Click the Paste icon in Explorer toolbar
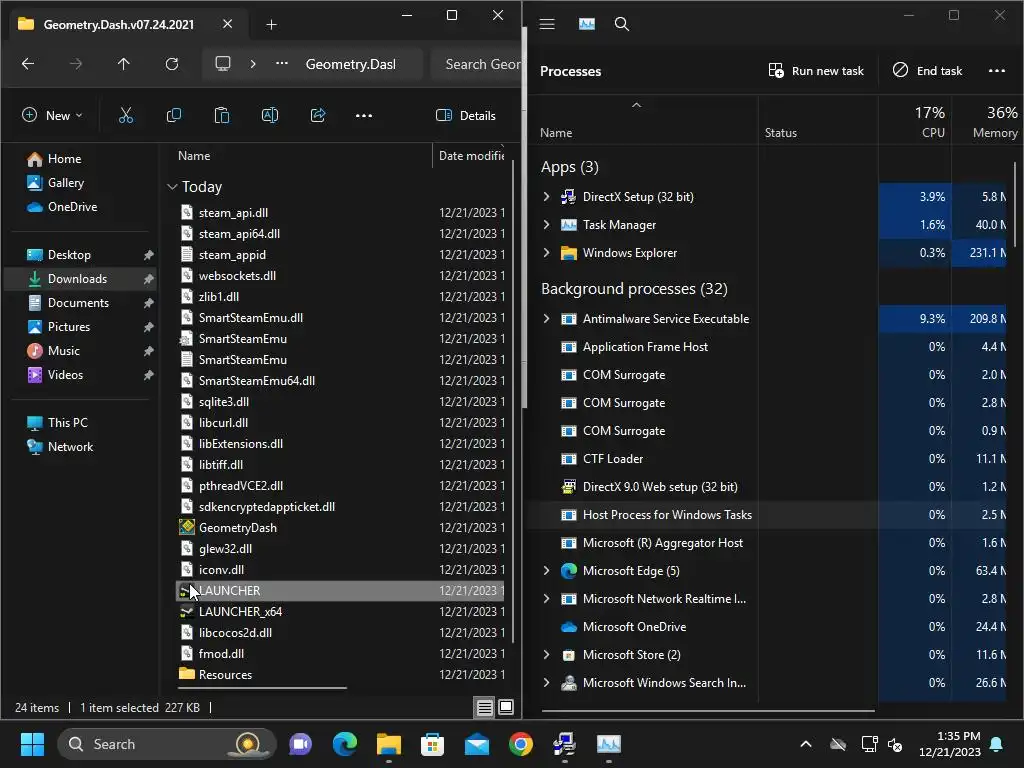Image resolution: width=1024 pixels, height=768 pixels. [x=222, y=116]
